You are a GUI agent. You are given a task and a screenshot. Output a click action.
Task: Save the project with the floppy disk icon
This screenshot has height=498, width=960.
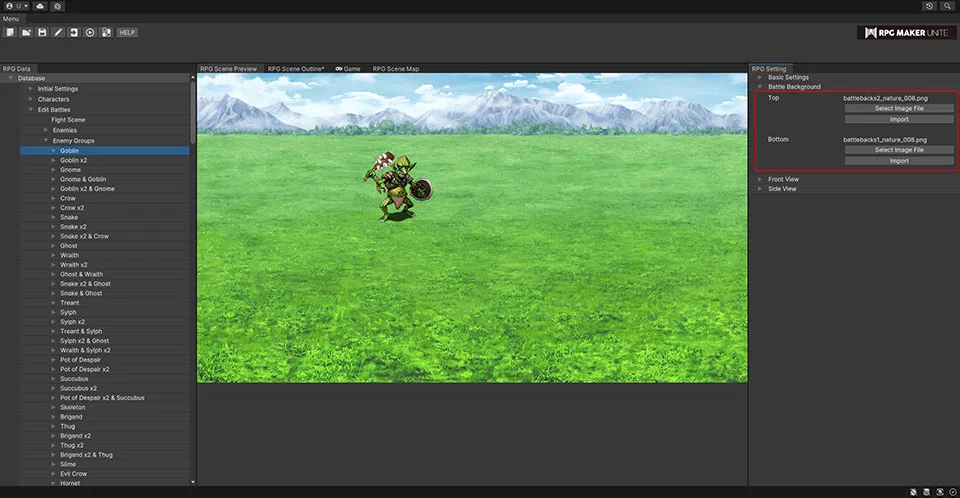point(42,32)
